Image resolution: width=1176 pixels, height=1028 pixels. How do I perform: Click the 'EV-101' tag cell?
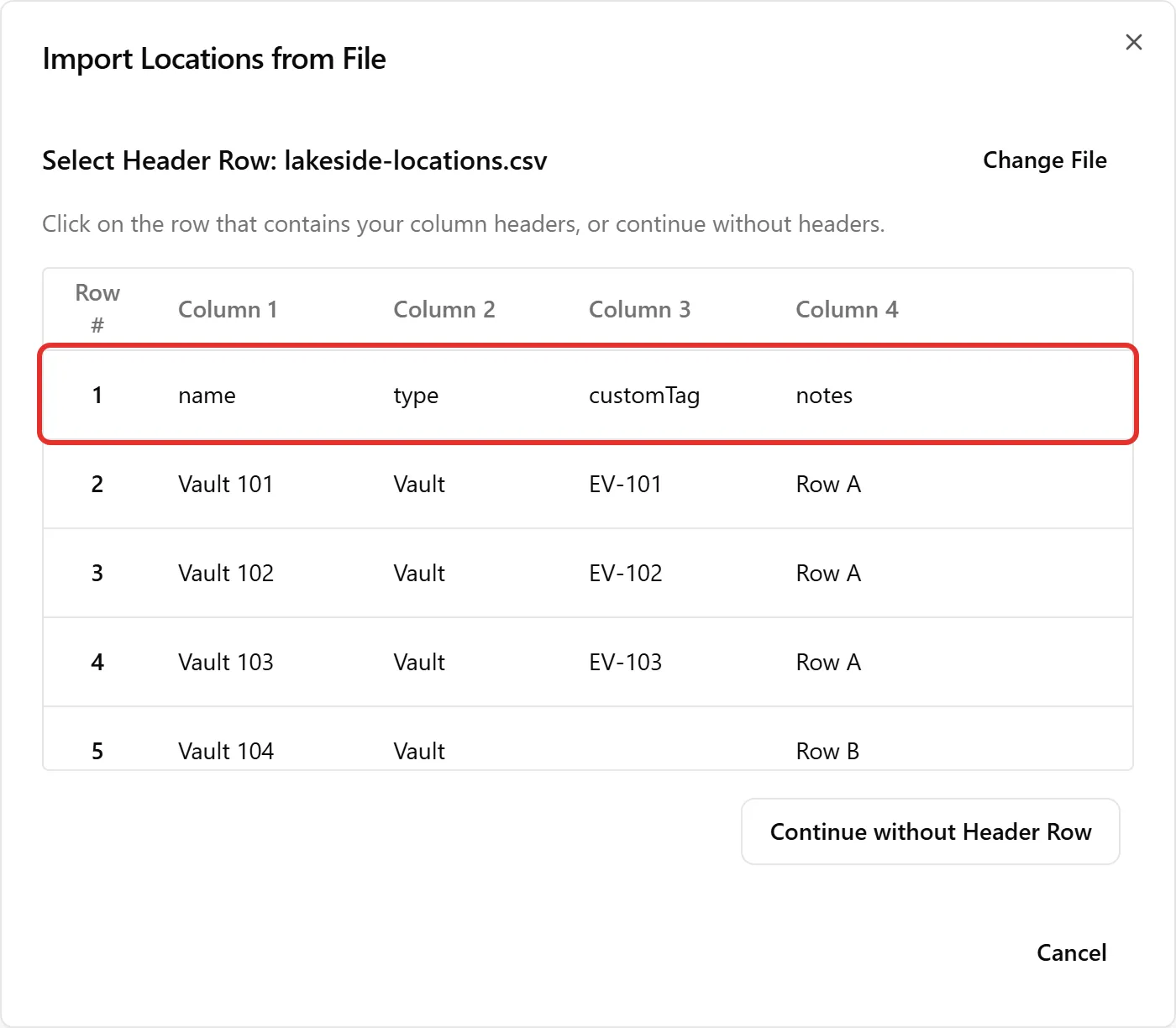click(626, 485)
